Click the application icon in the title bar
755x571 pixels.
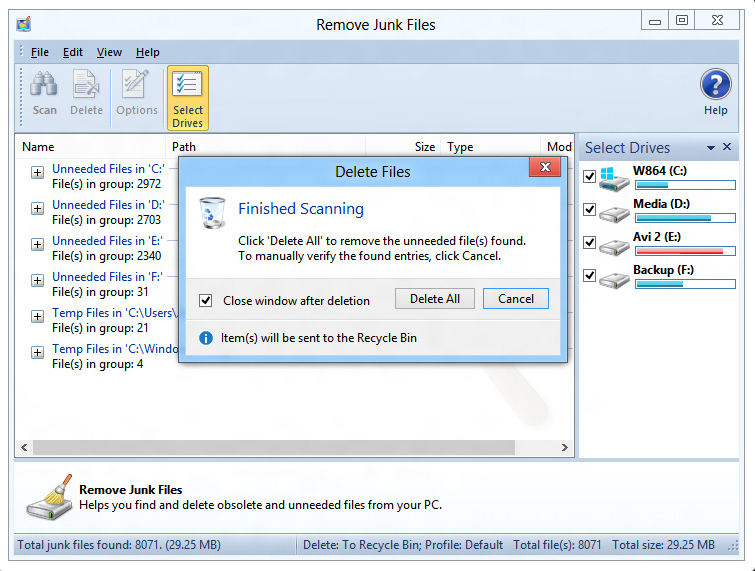24,24
